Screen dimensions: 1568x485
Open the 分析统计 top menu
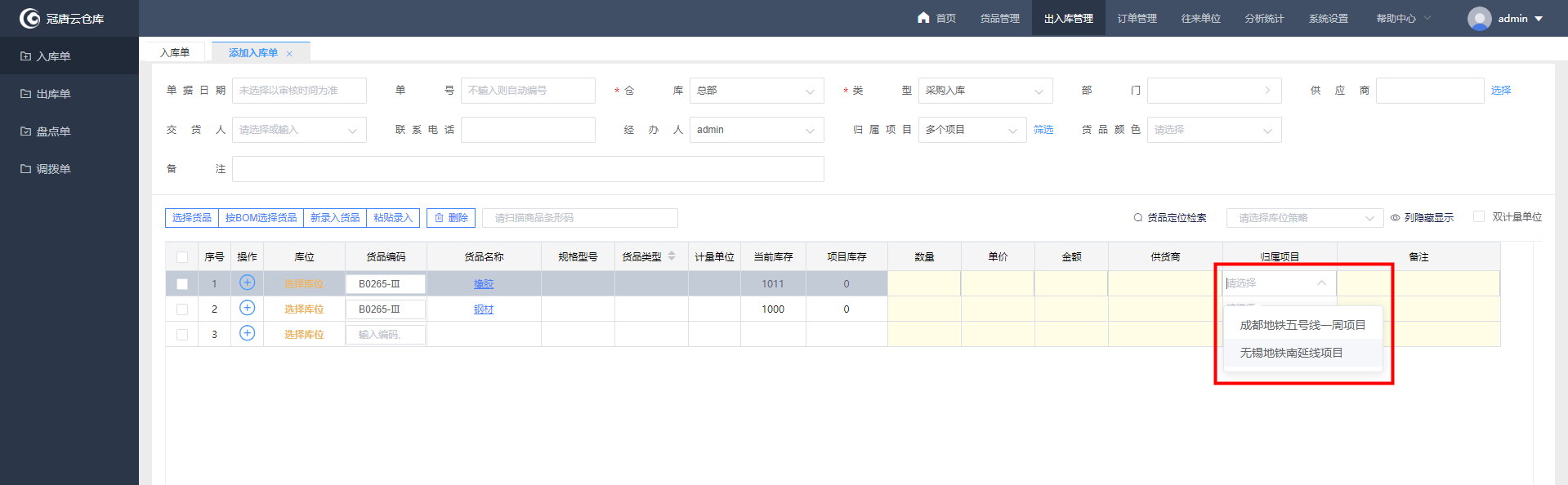pyautogui.click(x=1264, y=19)
